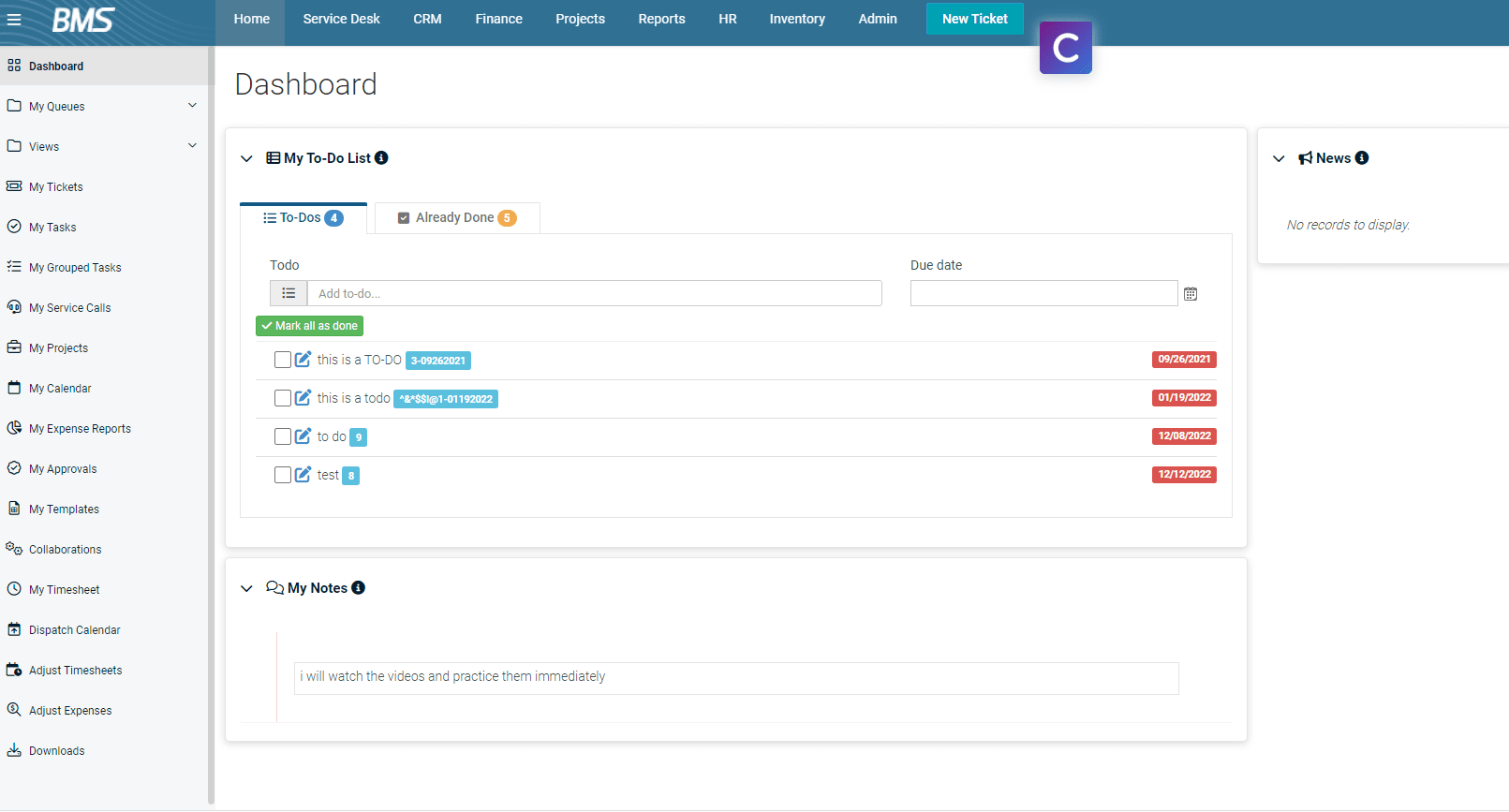This screenshot has width=1509, height=812.
Task: Click the Add to-do input field
Action: [x=594, y=293]
